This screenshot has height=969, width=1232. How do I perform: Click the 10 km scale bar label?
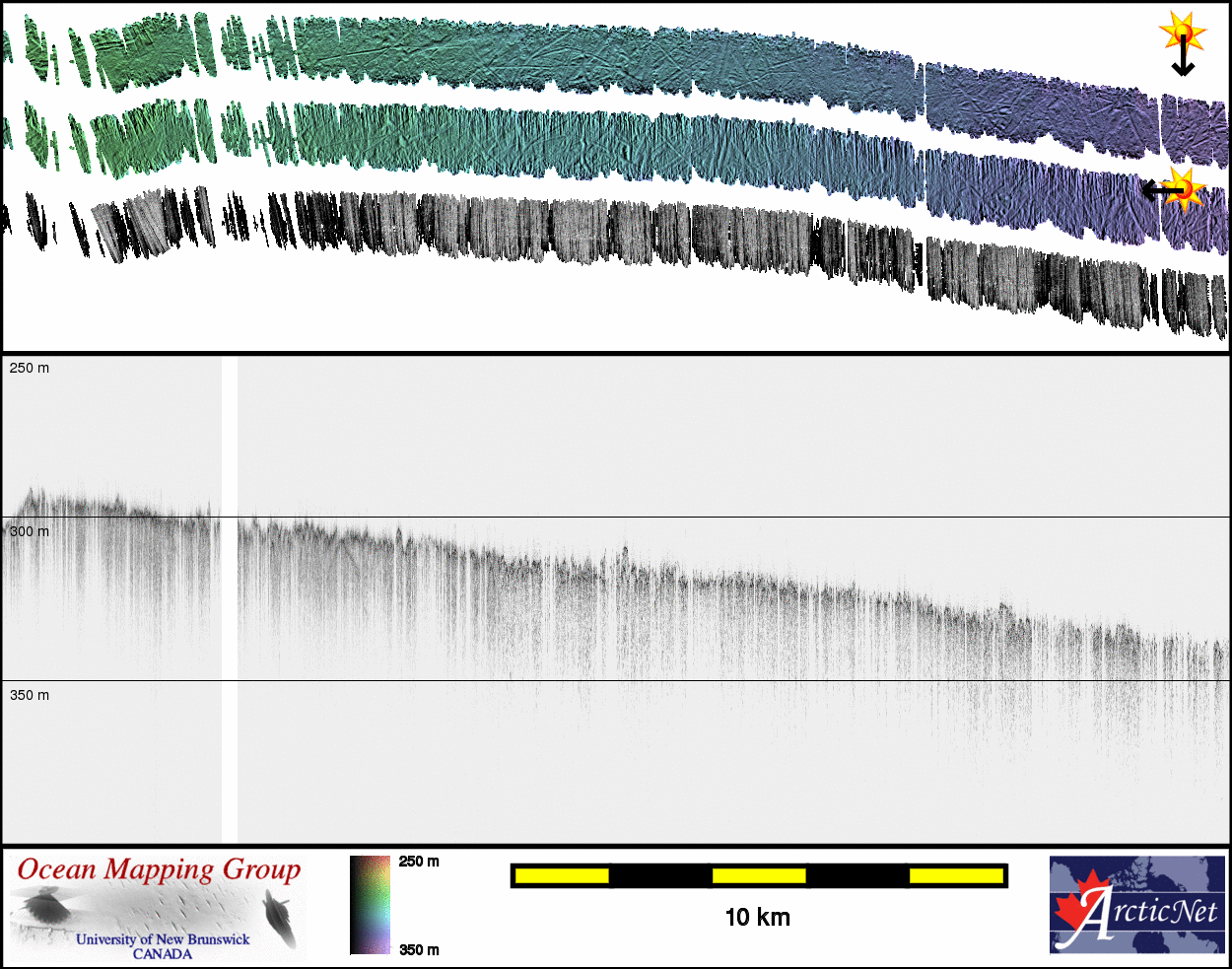point(757,918)
